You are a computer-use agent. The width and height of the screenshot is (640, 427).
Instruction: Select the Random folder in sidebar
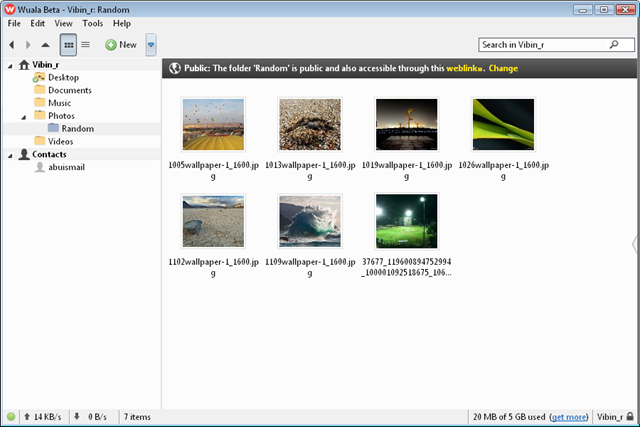(x=78, y=129)
